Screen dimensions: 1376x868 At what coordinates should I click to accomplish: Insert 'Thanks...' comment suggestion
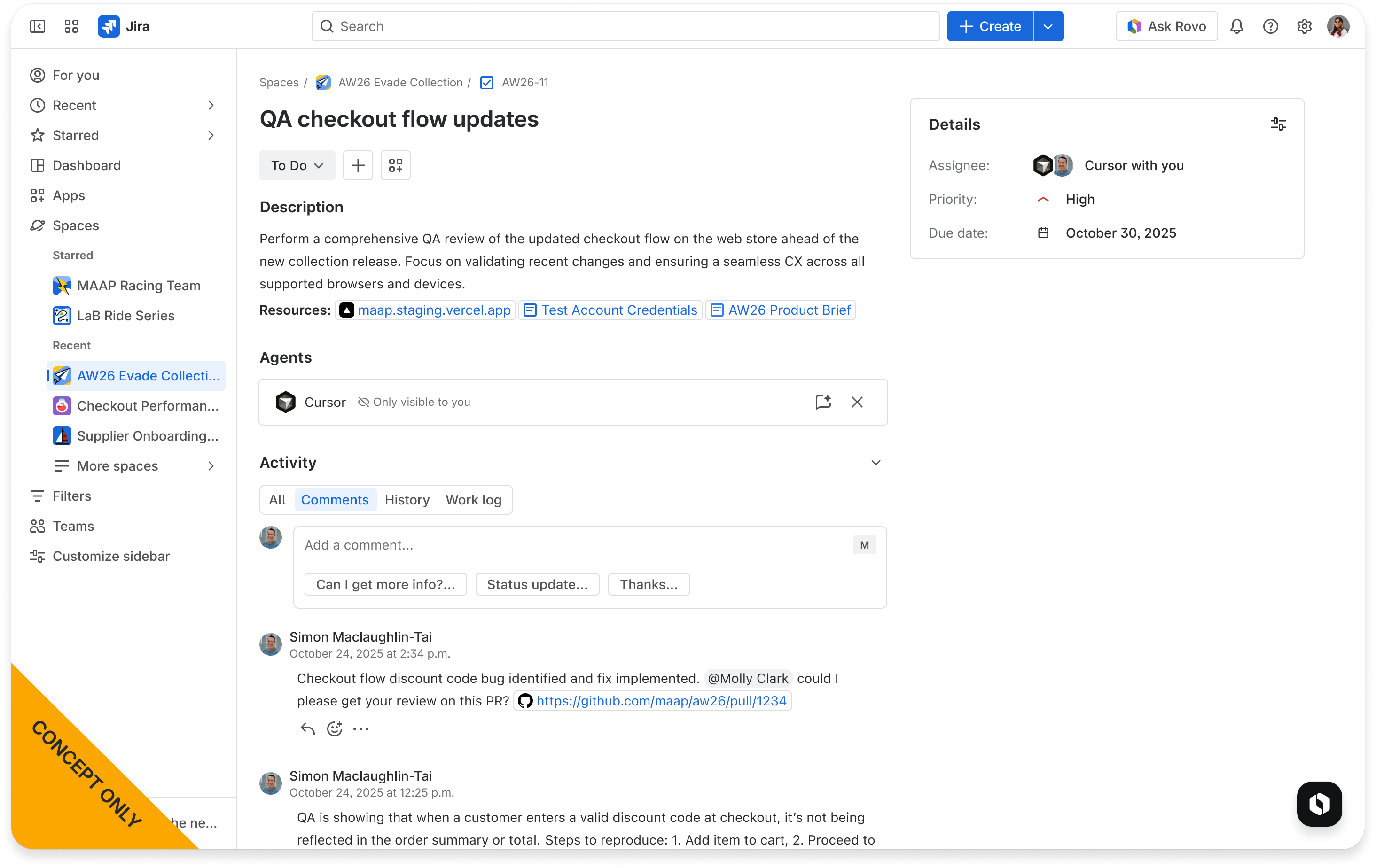(x=649, y=585)
